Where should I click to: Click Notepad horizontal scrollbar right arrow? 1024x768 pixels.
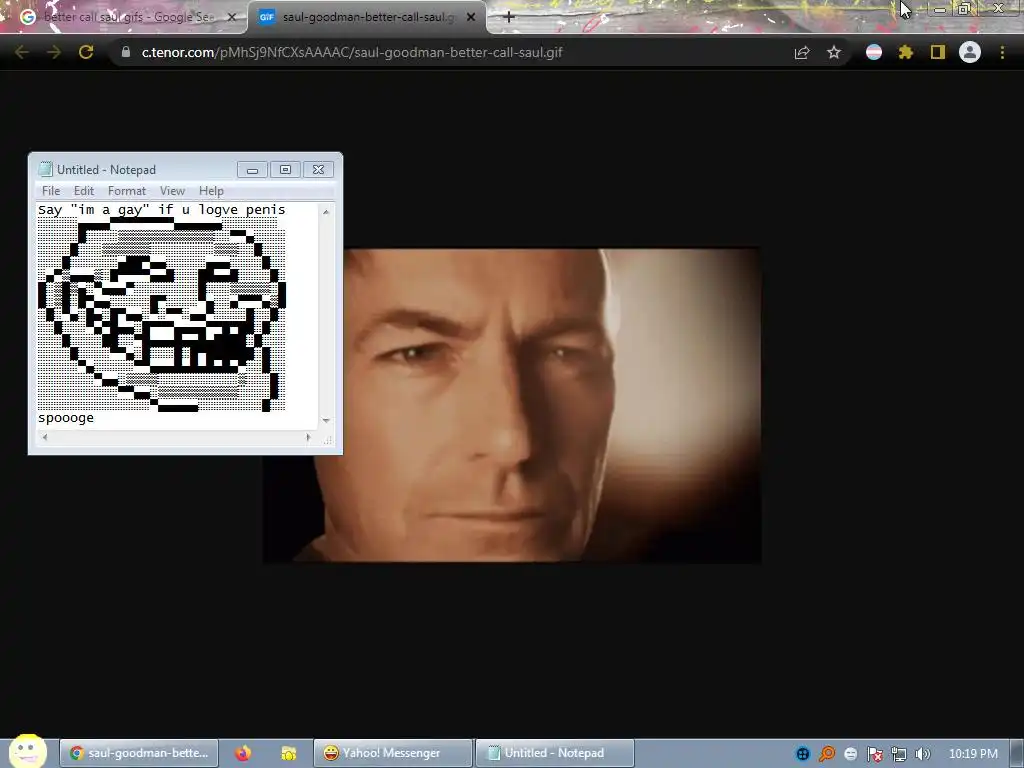click(x=308, y=438)
